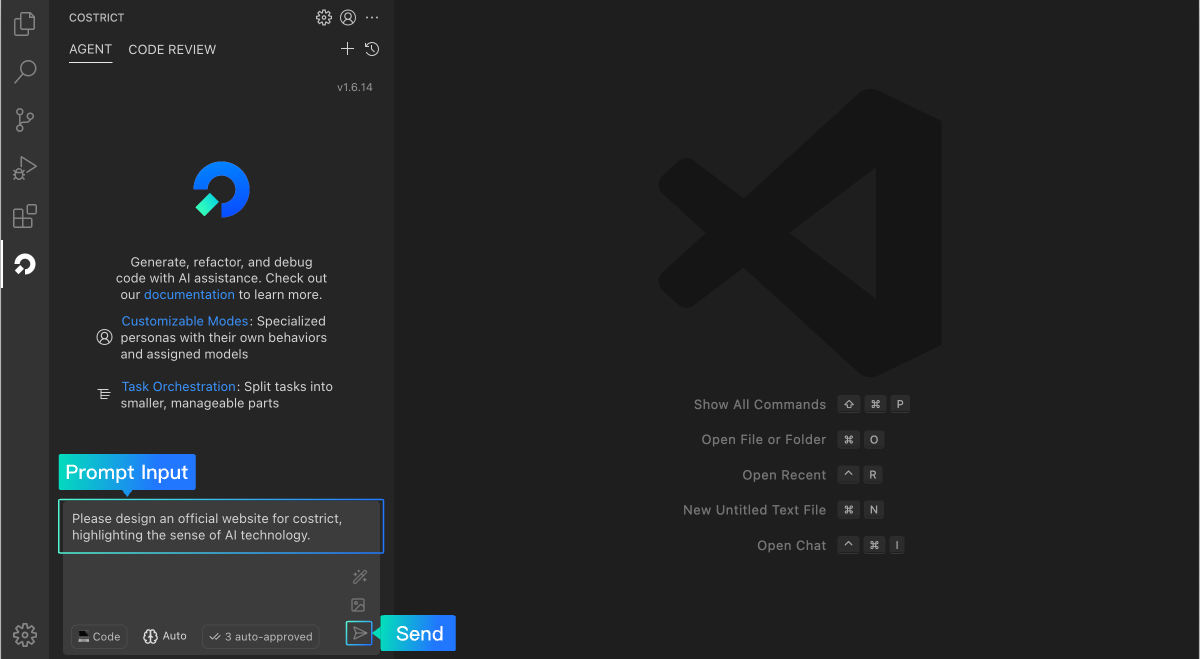Open the Run and Debug icon
The height and width of the screenshot is (659, 1200).
(x=24, y=168)
